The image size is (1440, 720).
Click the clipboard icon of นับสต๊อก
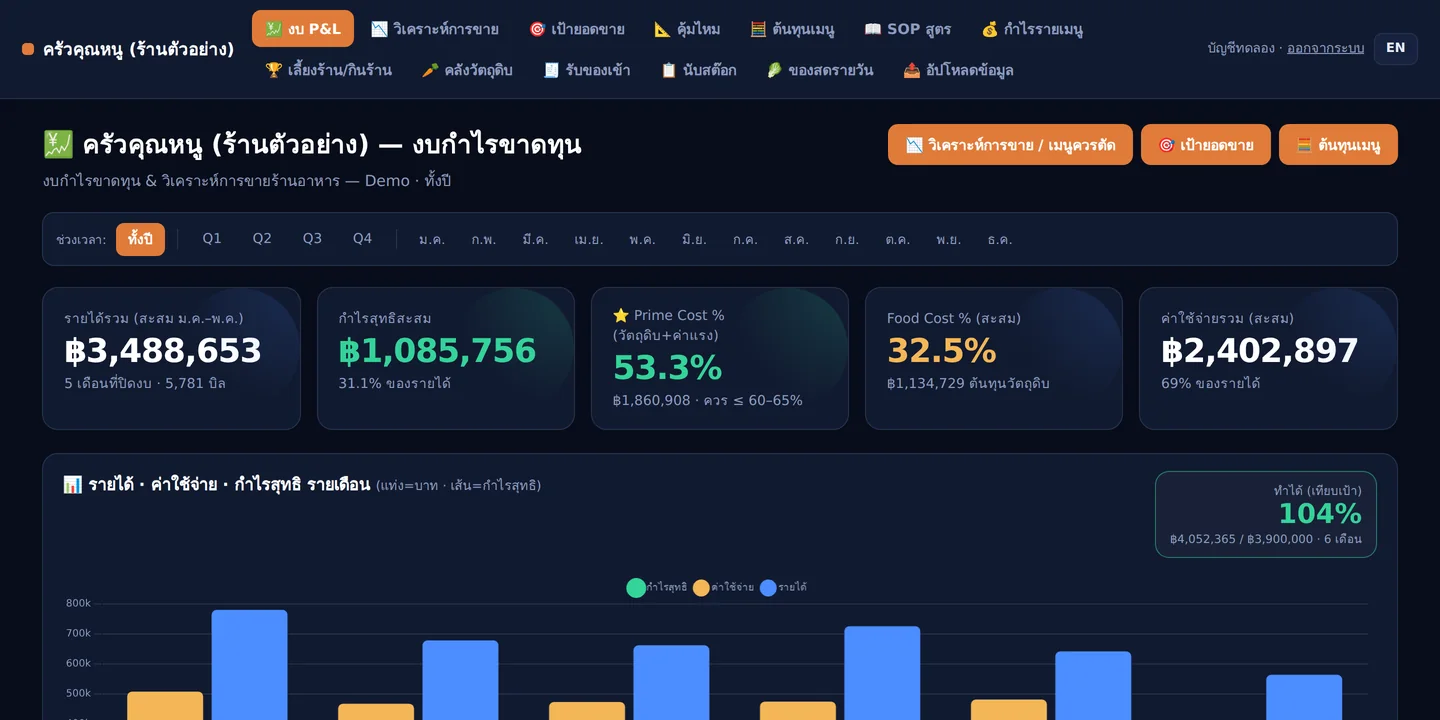coord(669,70)
